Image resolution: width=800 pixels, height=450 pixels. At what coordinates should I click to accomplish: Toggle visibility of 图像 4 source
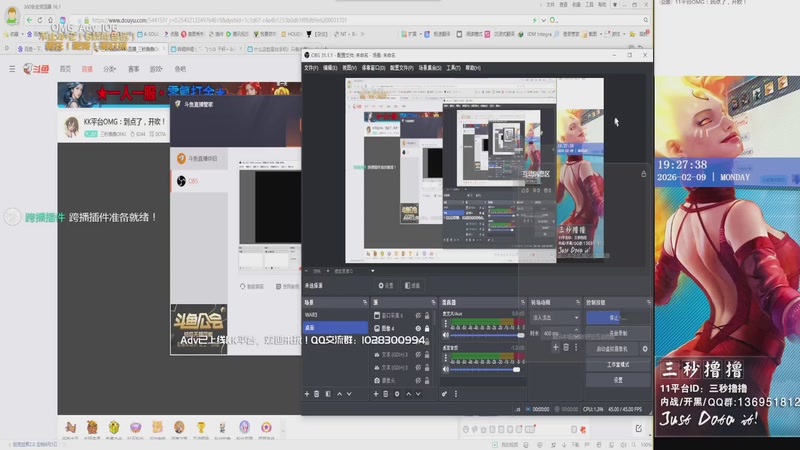coord(418,328)
